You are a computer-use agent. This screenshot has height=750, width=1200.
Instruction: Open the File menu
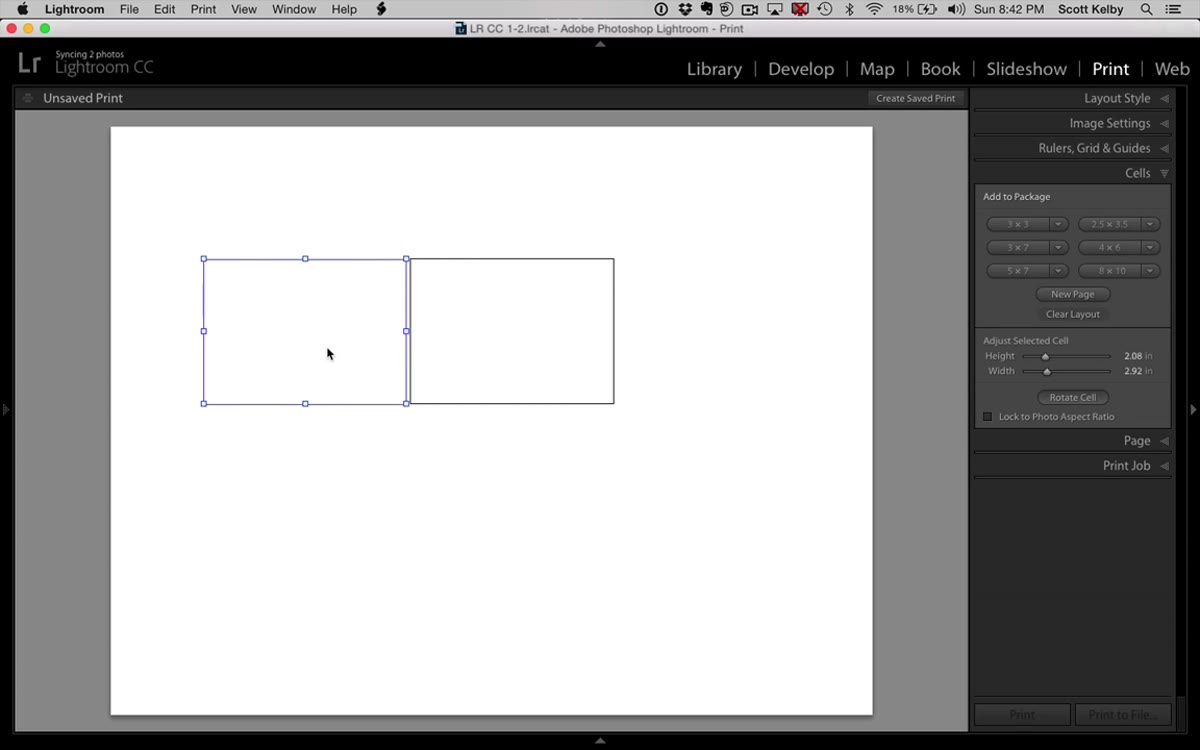tap(129, 9)
